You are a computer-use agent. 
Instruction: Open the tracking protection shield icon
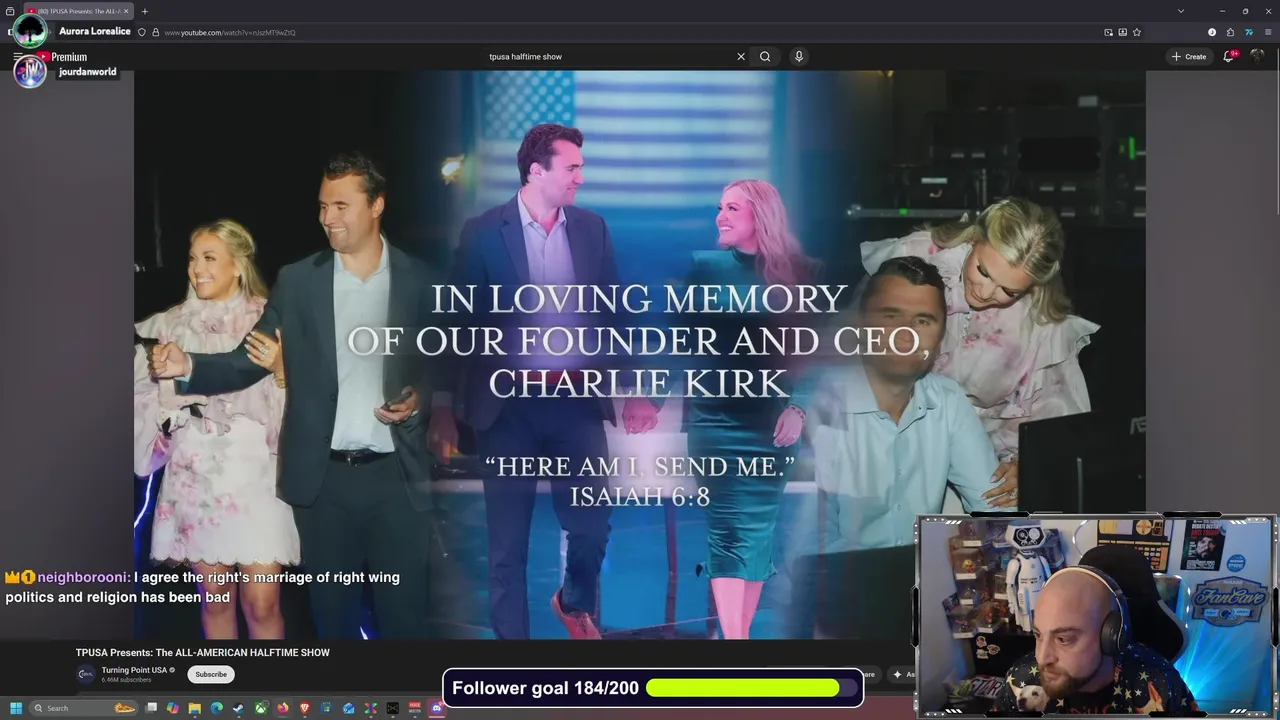click(141, 32)
